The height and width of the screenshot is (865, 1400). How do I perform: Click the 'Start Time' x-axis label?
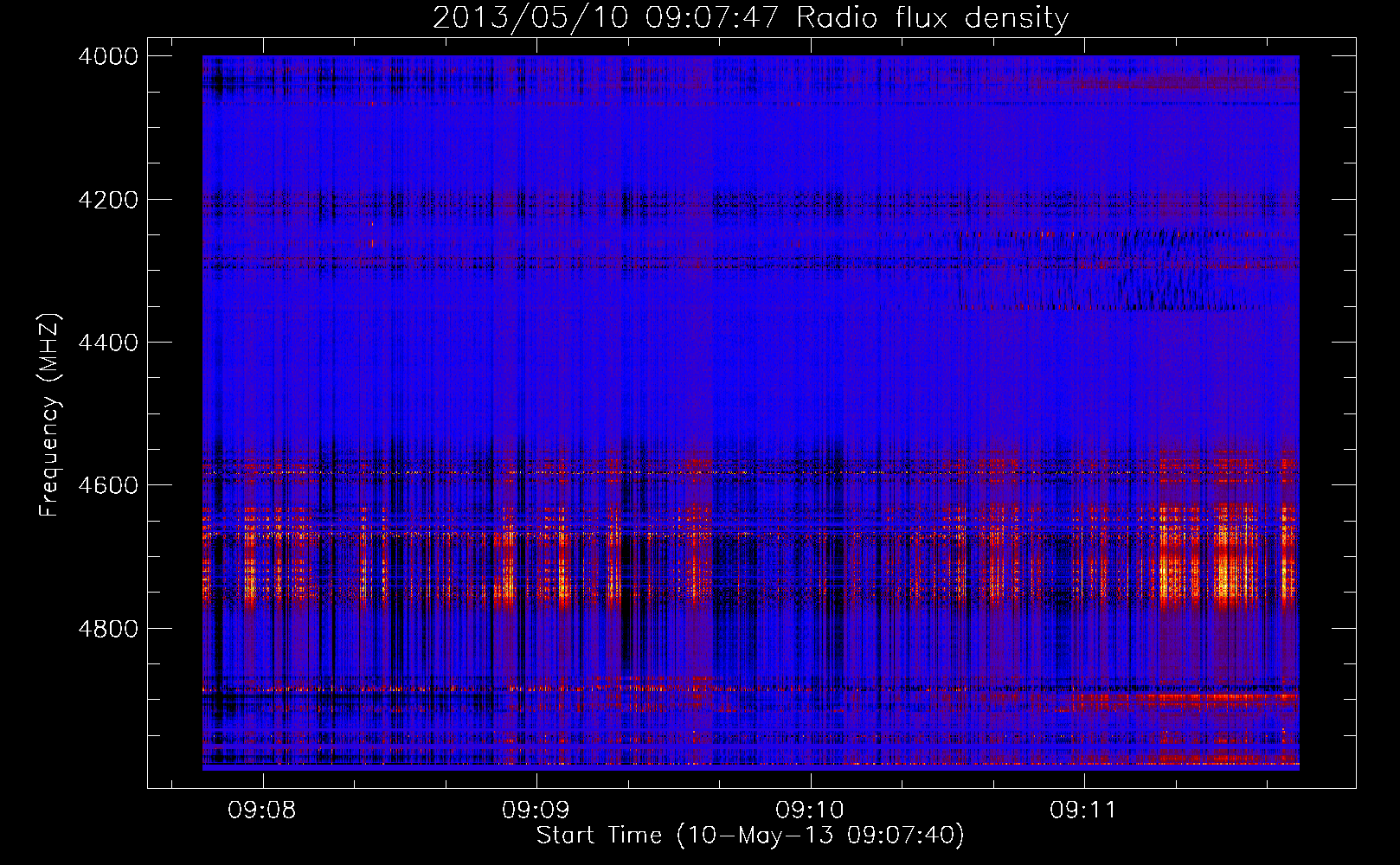(750, 836)
